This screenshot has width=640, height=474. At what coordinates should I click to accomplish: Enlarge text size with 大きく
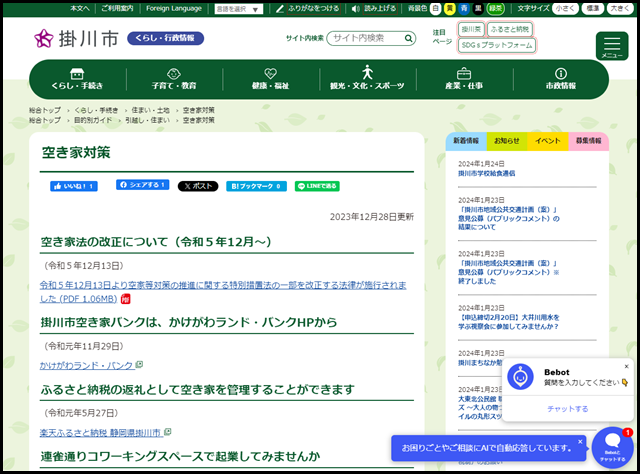point(620,8)
